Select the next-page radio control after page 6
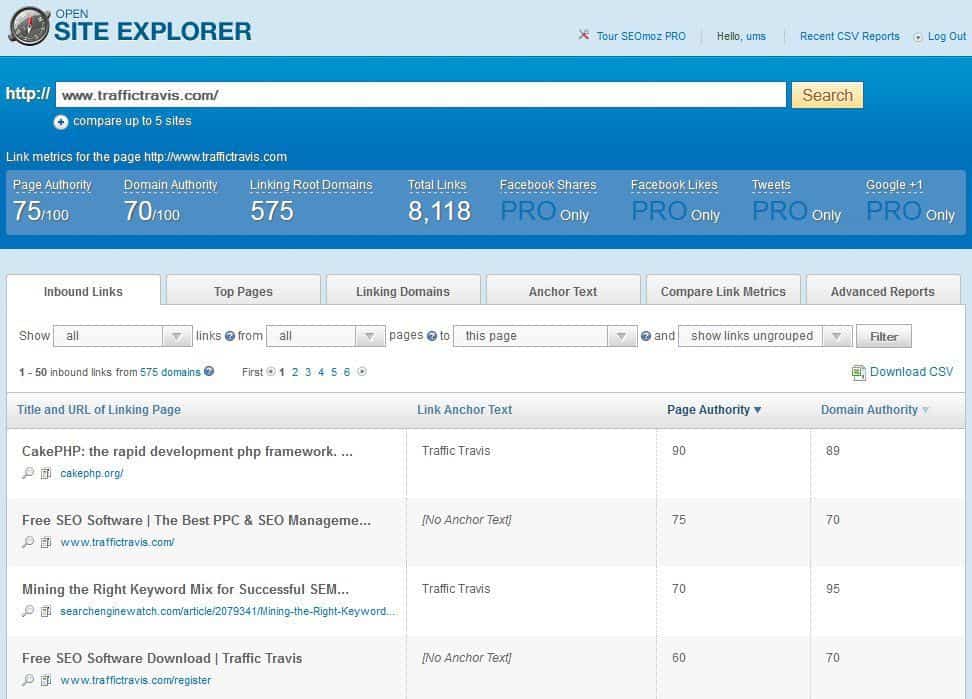 click(x=362, y=372)
